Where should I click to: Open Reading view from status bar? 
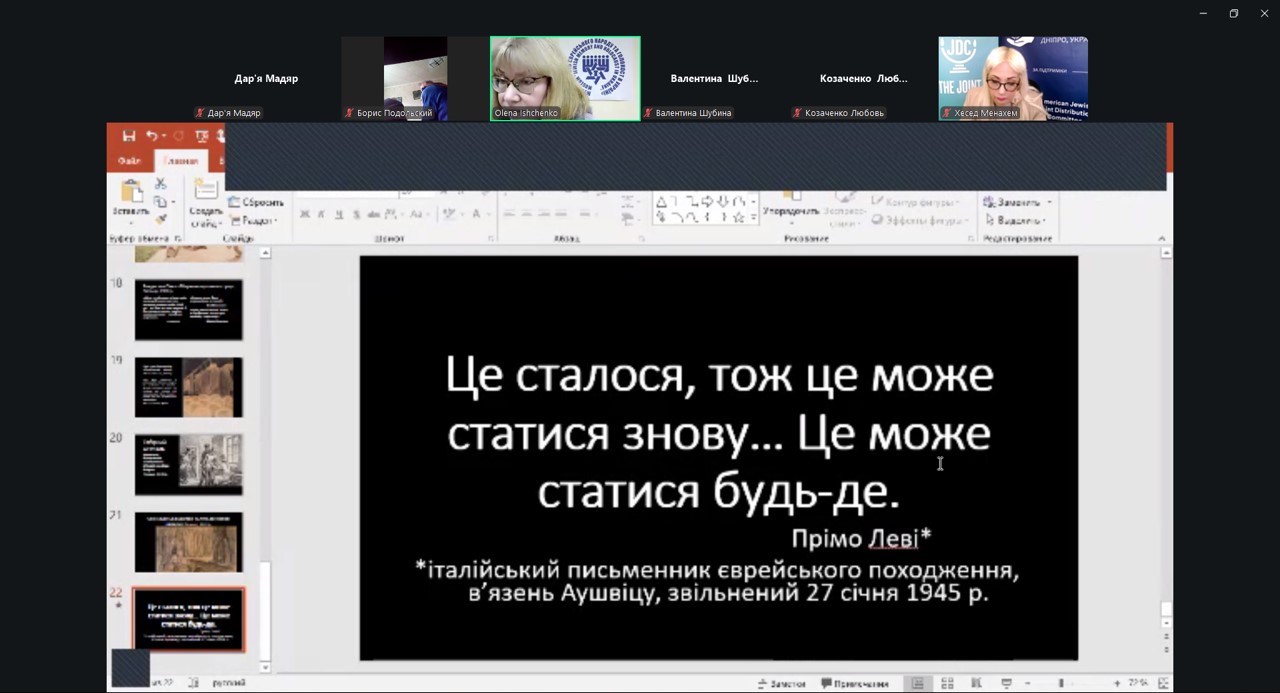pos(974,684)
